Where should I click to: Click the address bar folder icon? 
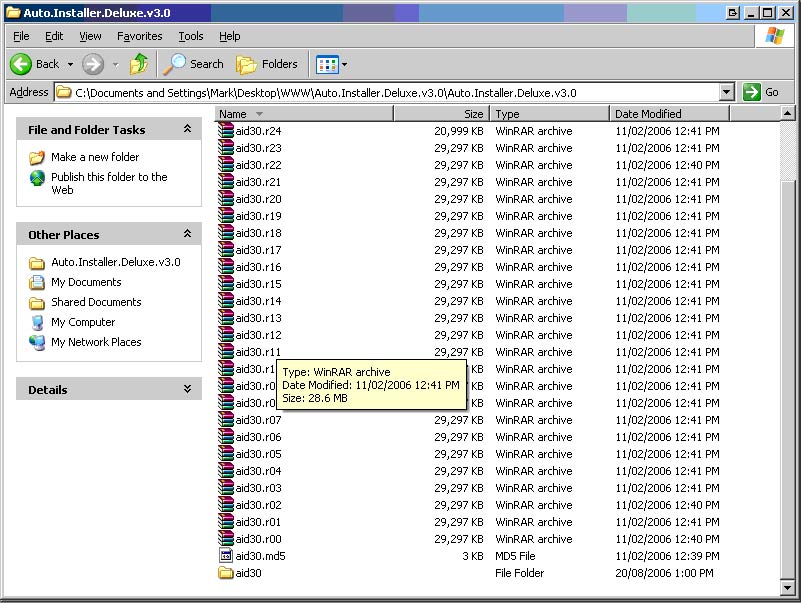pos(64,92)
